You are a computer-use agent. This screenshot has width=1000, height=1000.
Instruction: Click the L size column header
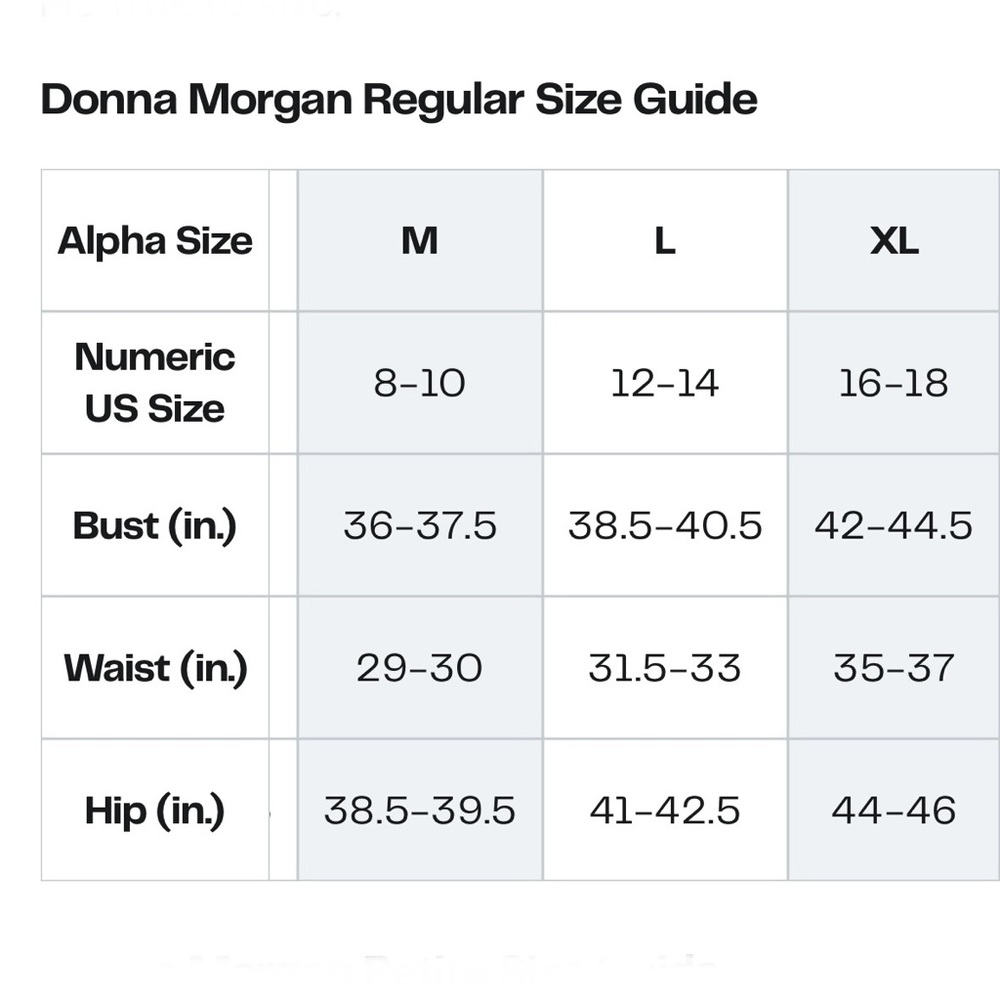665,240
